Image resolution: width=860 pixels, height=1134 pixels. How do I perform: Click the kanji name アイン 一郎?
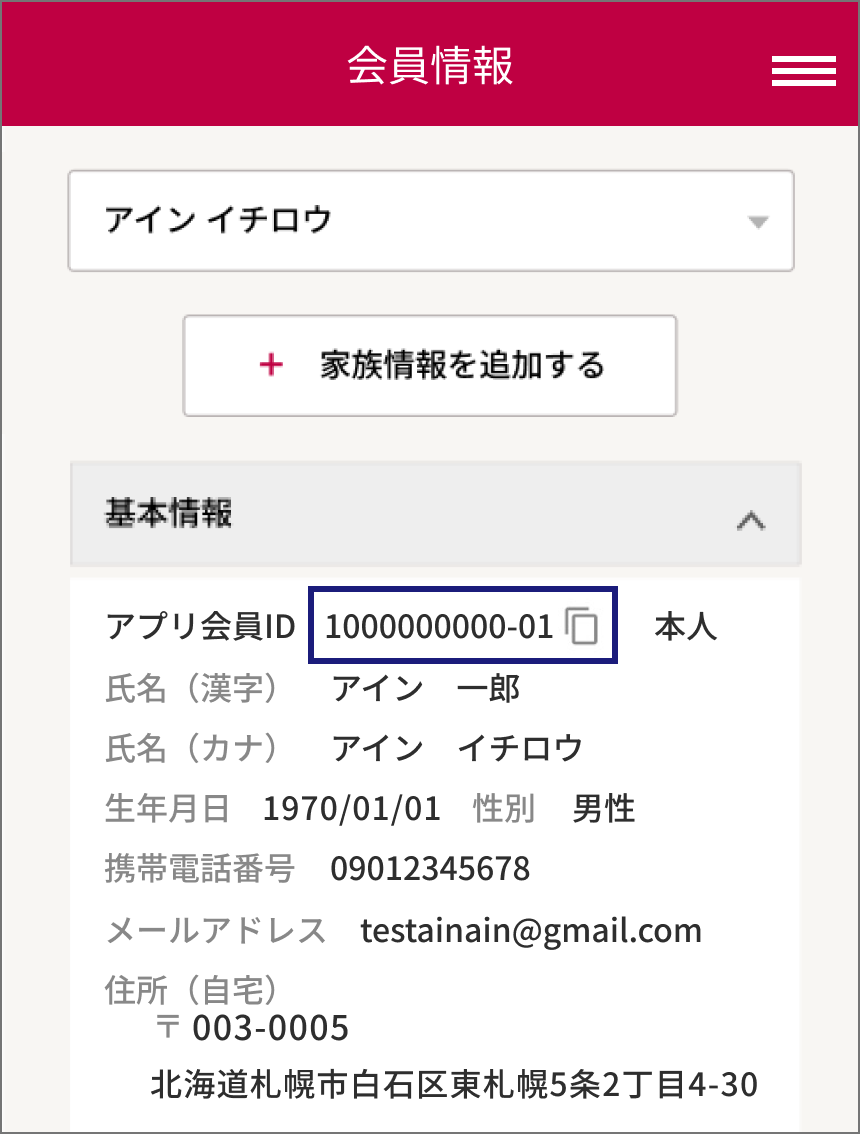pos(425,688)
